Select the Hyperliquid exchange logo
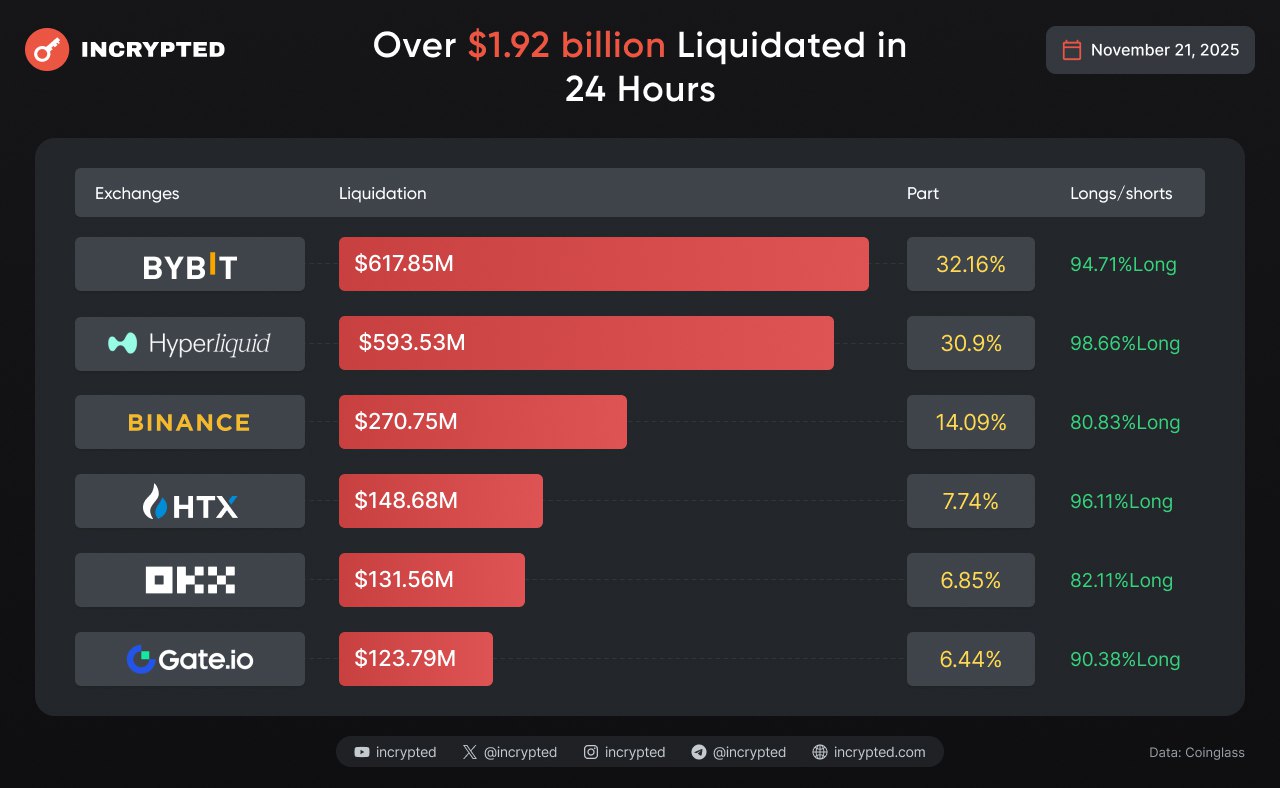This screenshot has width=1280, height=788. pos(190,344)
